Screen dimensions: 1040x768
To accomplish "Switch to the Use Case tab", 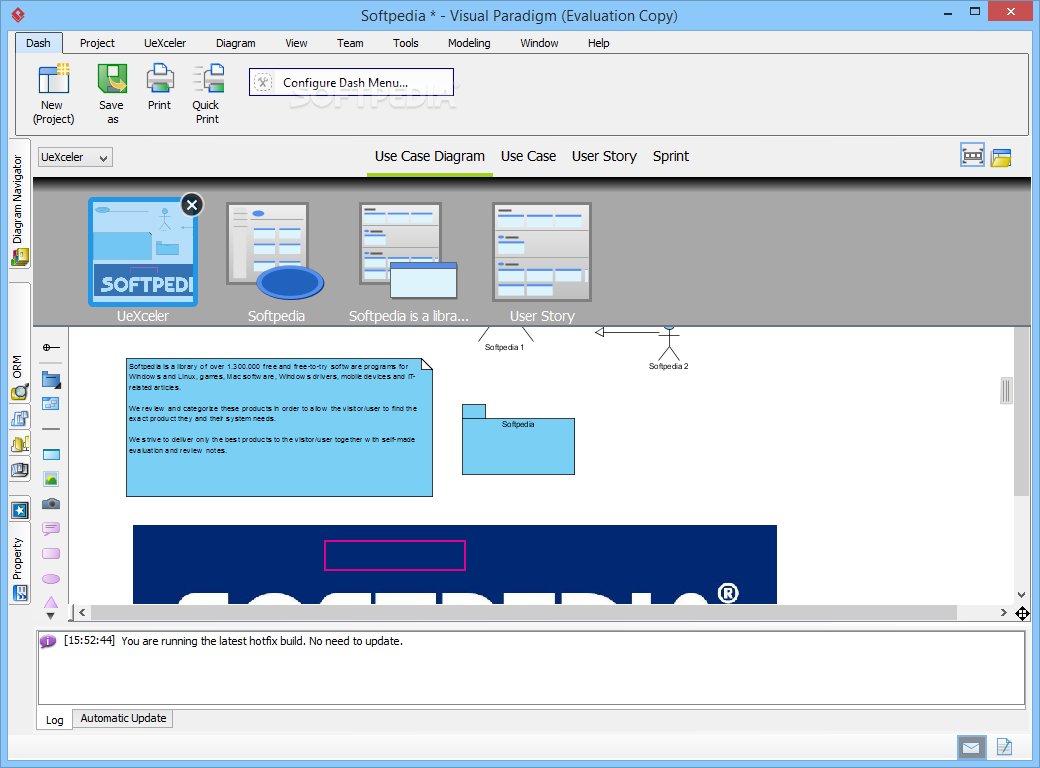I will pyautogui.click(x=528, y=157).
